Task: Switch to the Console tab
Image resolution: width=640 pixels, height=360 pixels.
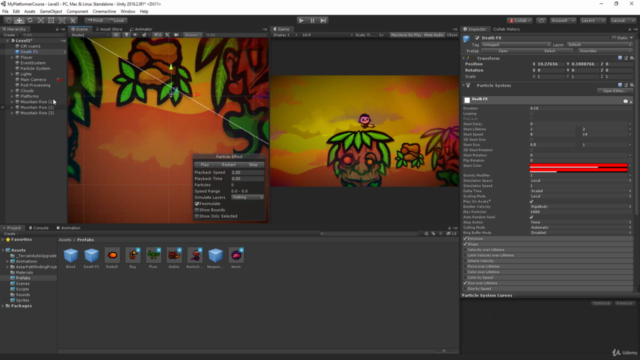Action: pos(39,228)
